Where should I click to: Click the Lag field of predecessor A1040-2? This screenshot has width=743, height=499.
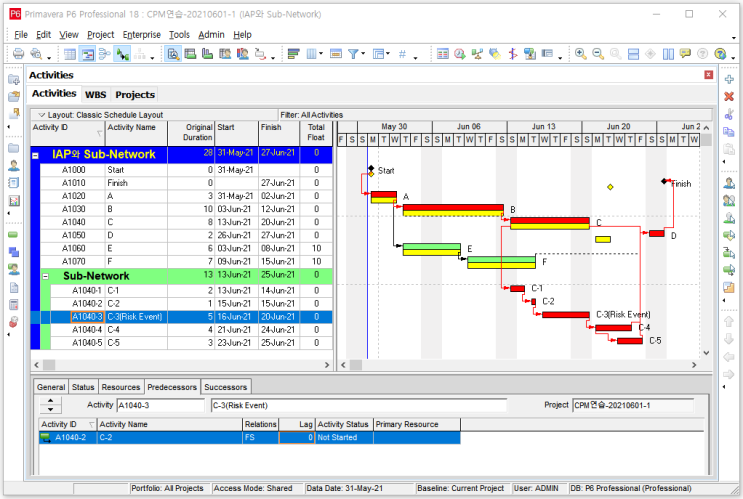(x=296, y=437)
